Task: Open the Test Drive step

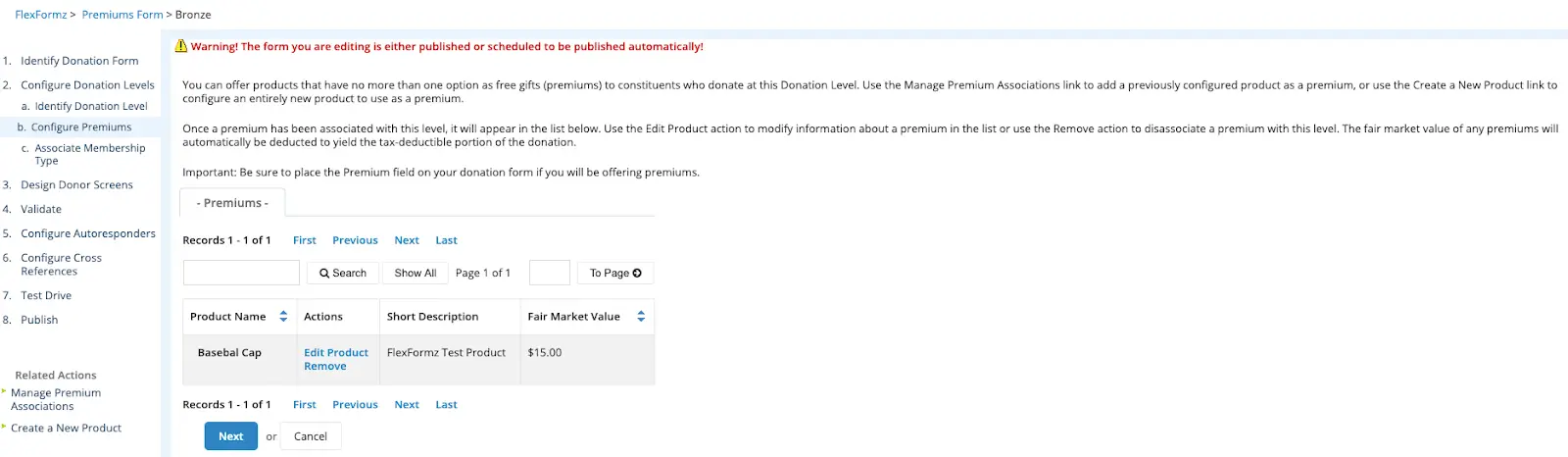Action: point(46,296)
